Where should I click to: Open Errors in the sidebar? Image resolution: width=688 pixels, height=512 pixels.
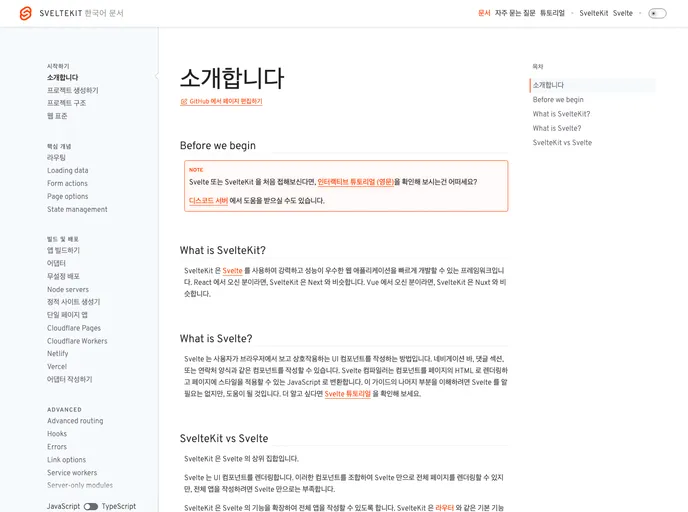57,447
